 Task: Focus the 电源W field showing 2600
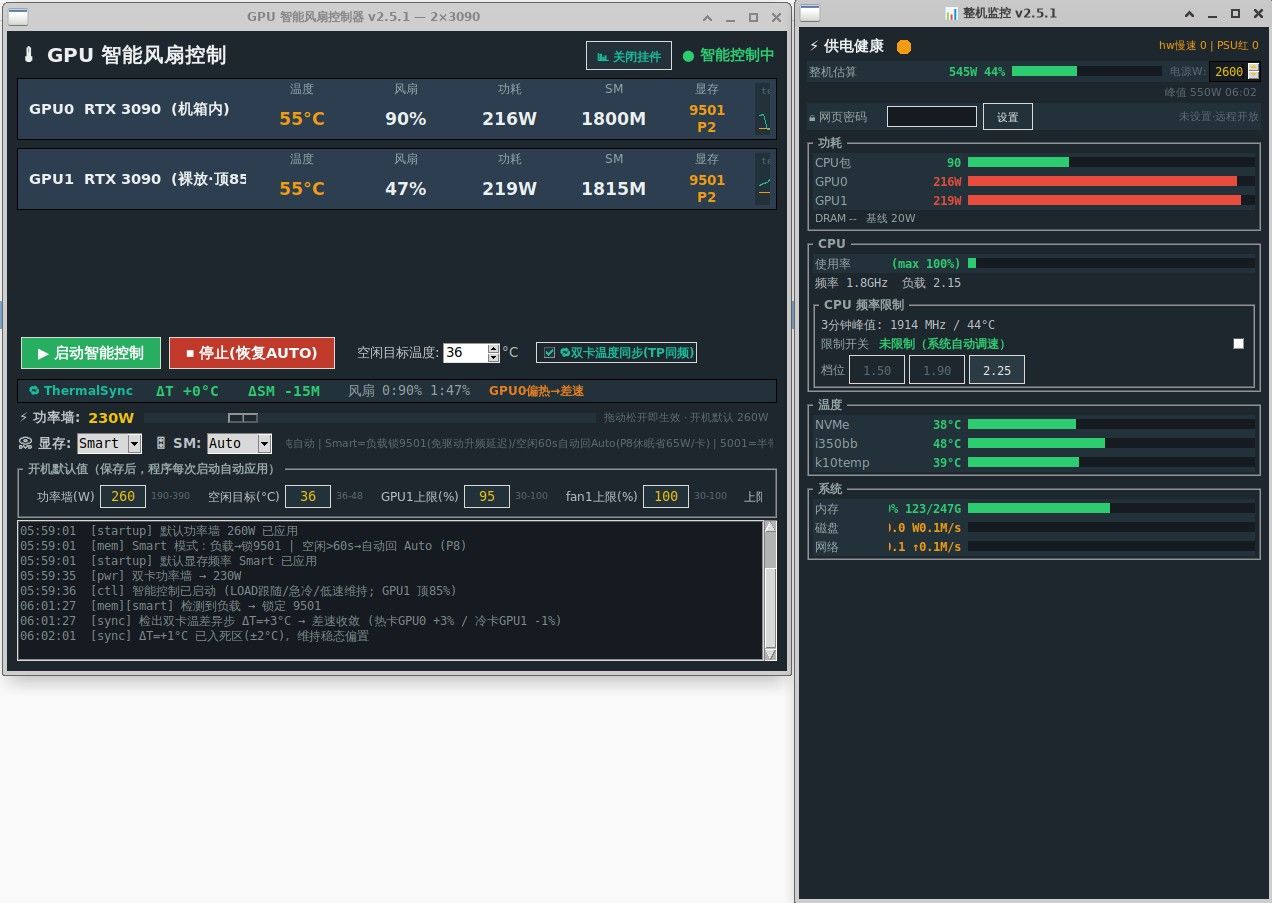1229,72
